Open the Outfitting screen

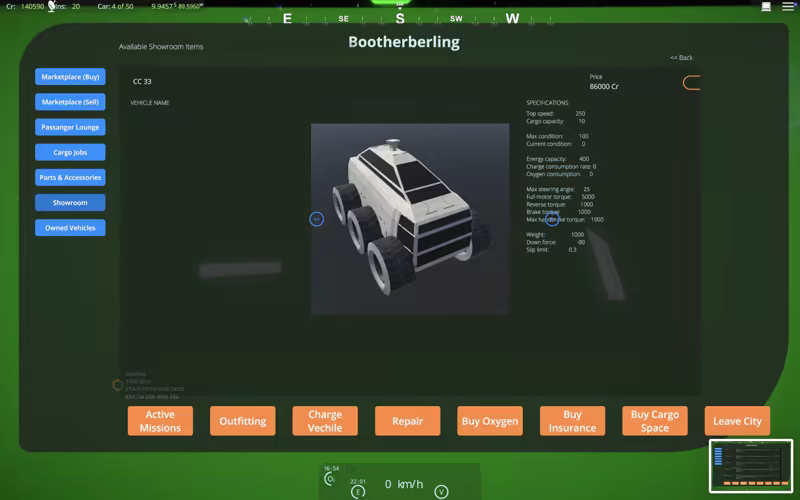[x=243, y=421]
